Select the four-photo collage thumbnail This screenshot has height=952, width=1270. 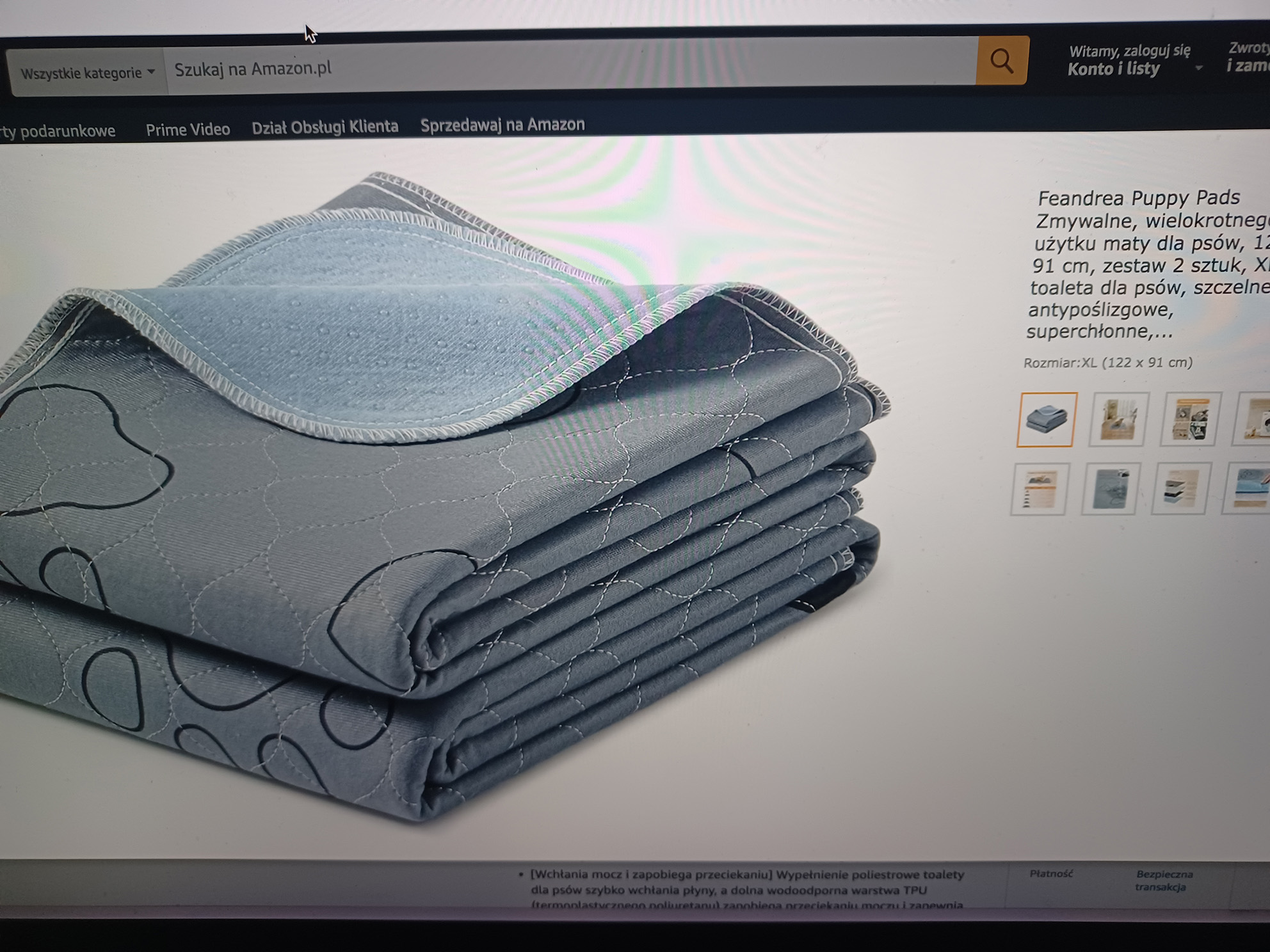click(x=1191, y=420)
